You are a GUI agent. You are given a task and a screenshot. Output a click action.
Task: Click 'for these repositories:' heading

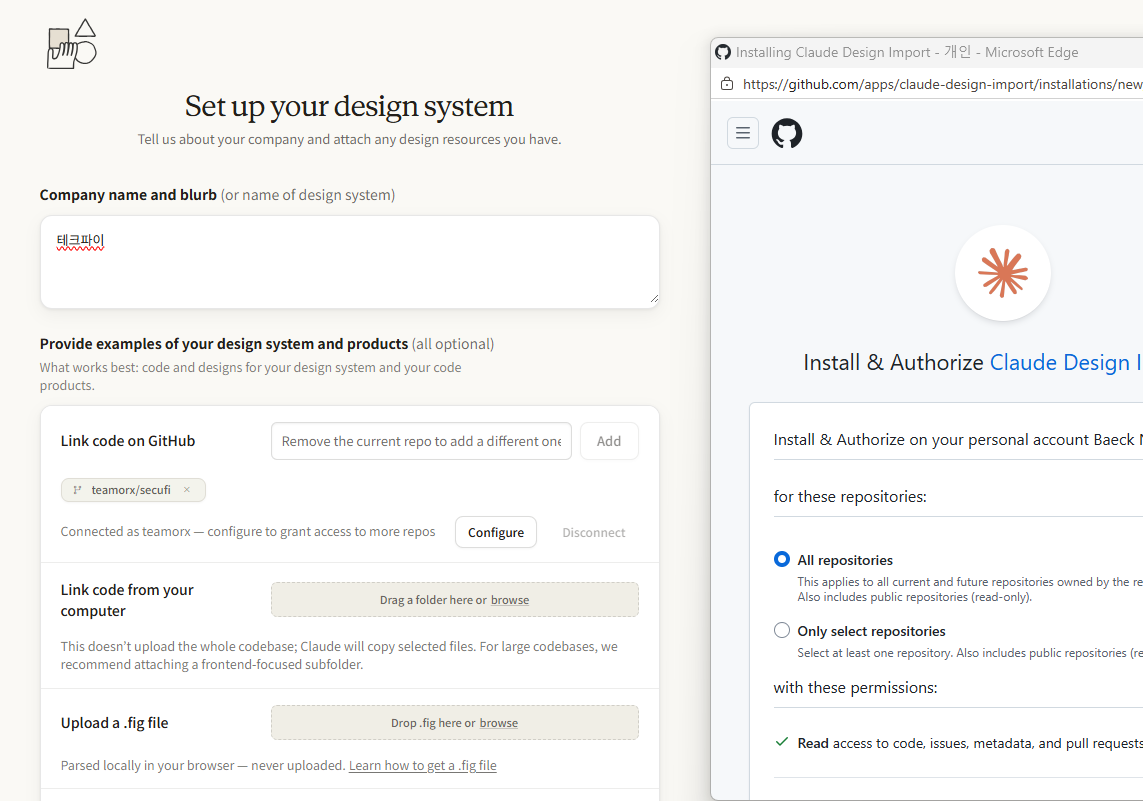(850, 496)
